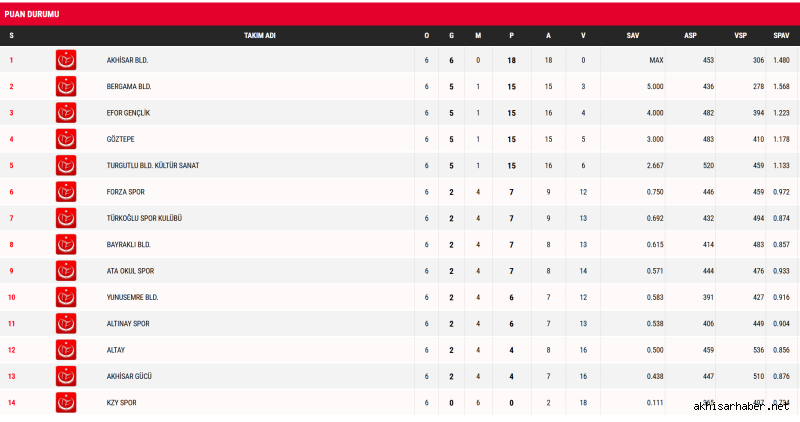Screen dimensions: 800x422
Task: Click the Altınay Spor team name
Action: coord(128,323)
